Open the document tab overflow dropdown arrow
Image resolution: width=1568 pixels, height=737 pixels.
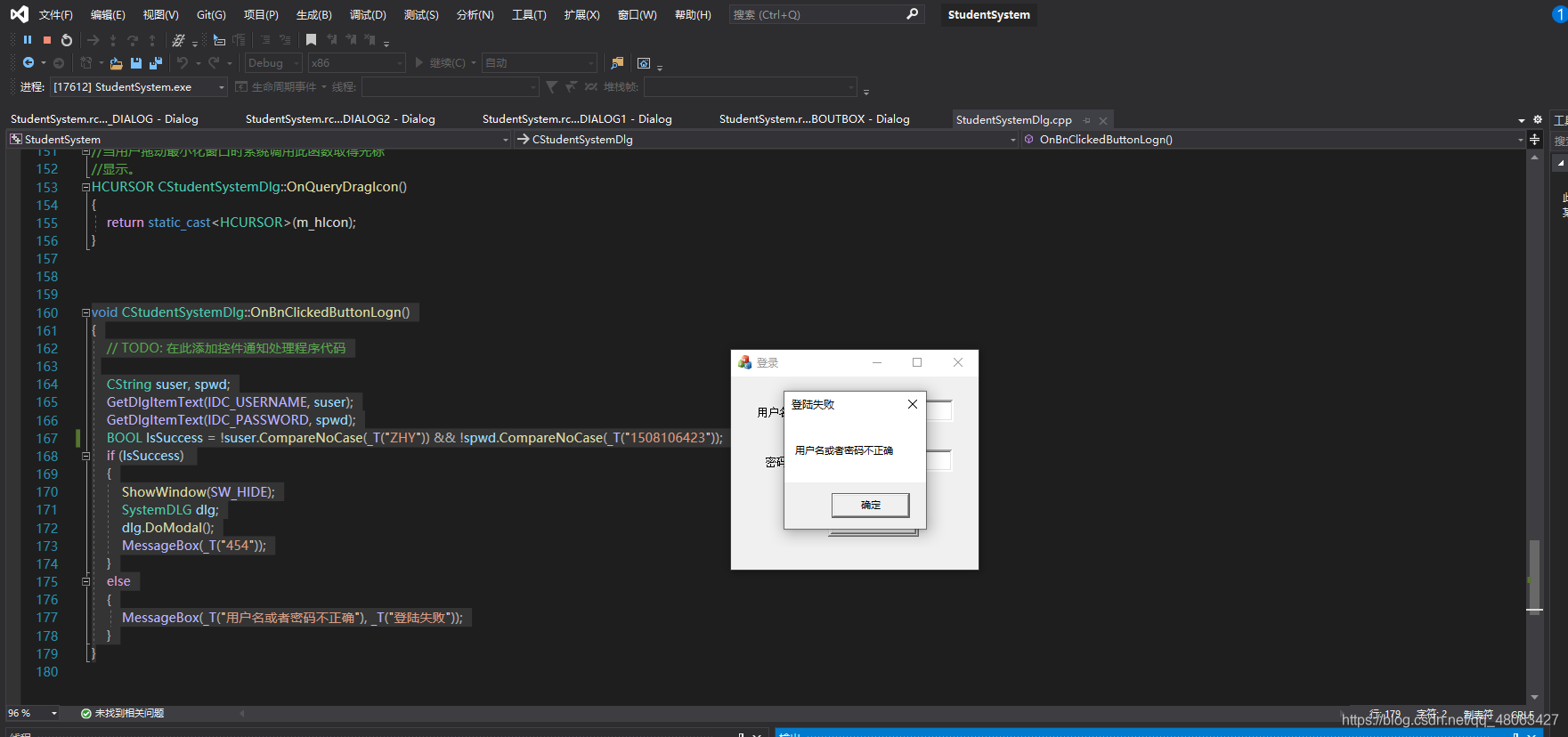pyautogui.click(x=1522, y=120)
